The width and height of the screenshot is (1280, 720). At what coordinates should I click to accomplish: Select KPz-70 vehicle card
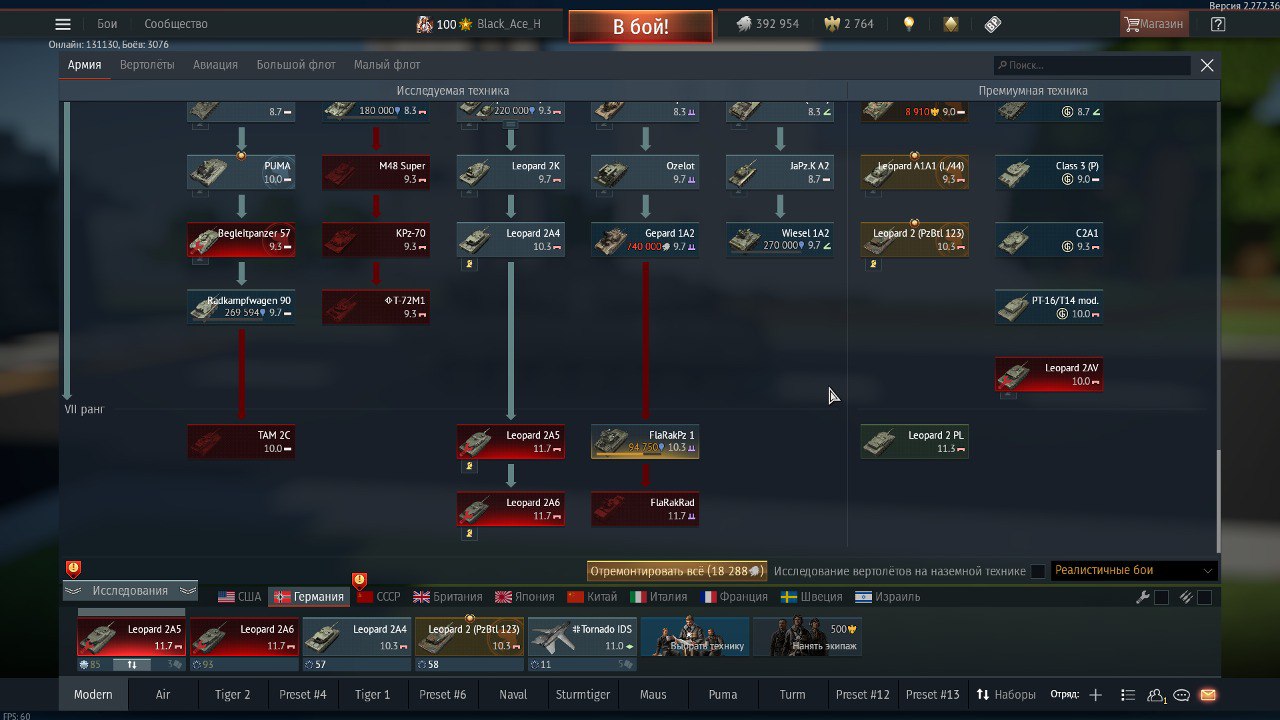point(376,239)
